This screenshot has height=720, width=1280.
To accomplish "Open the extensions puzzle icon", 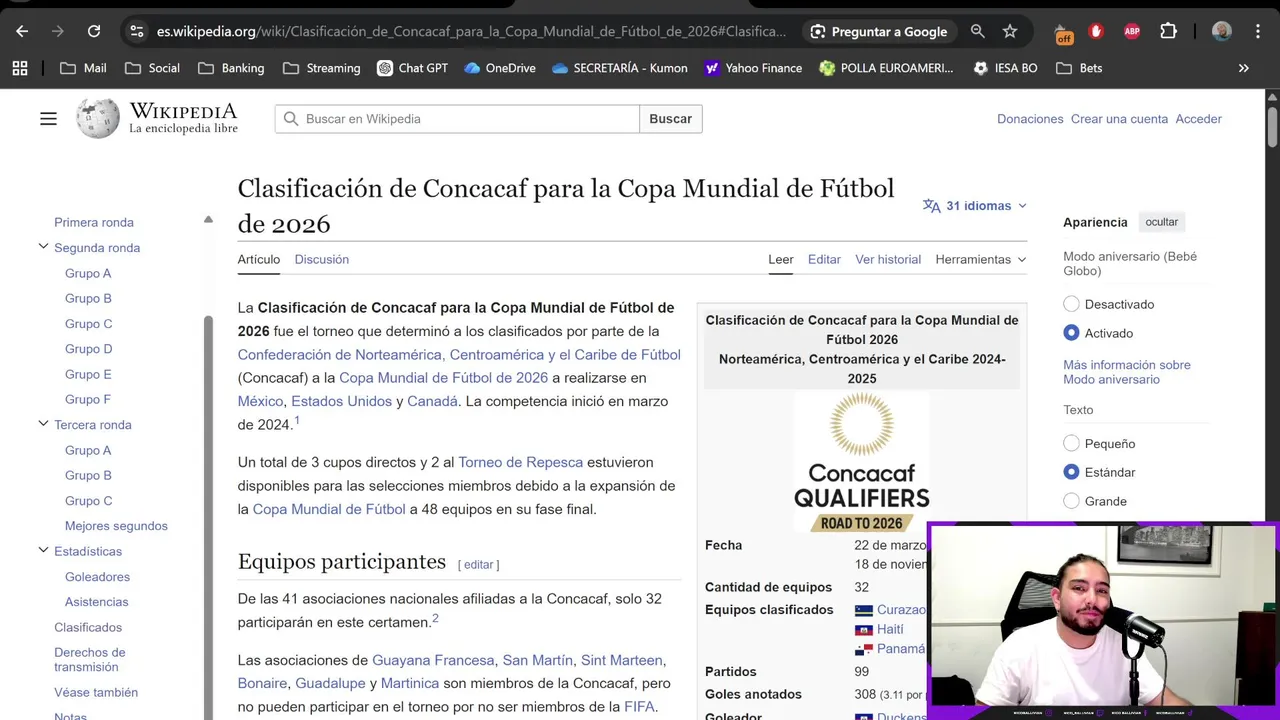I will (x=1168, y=31).
